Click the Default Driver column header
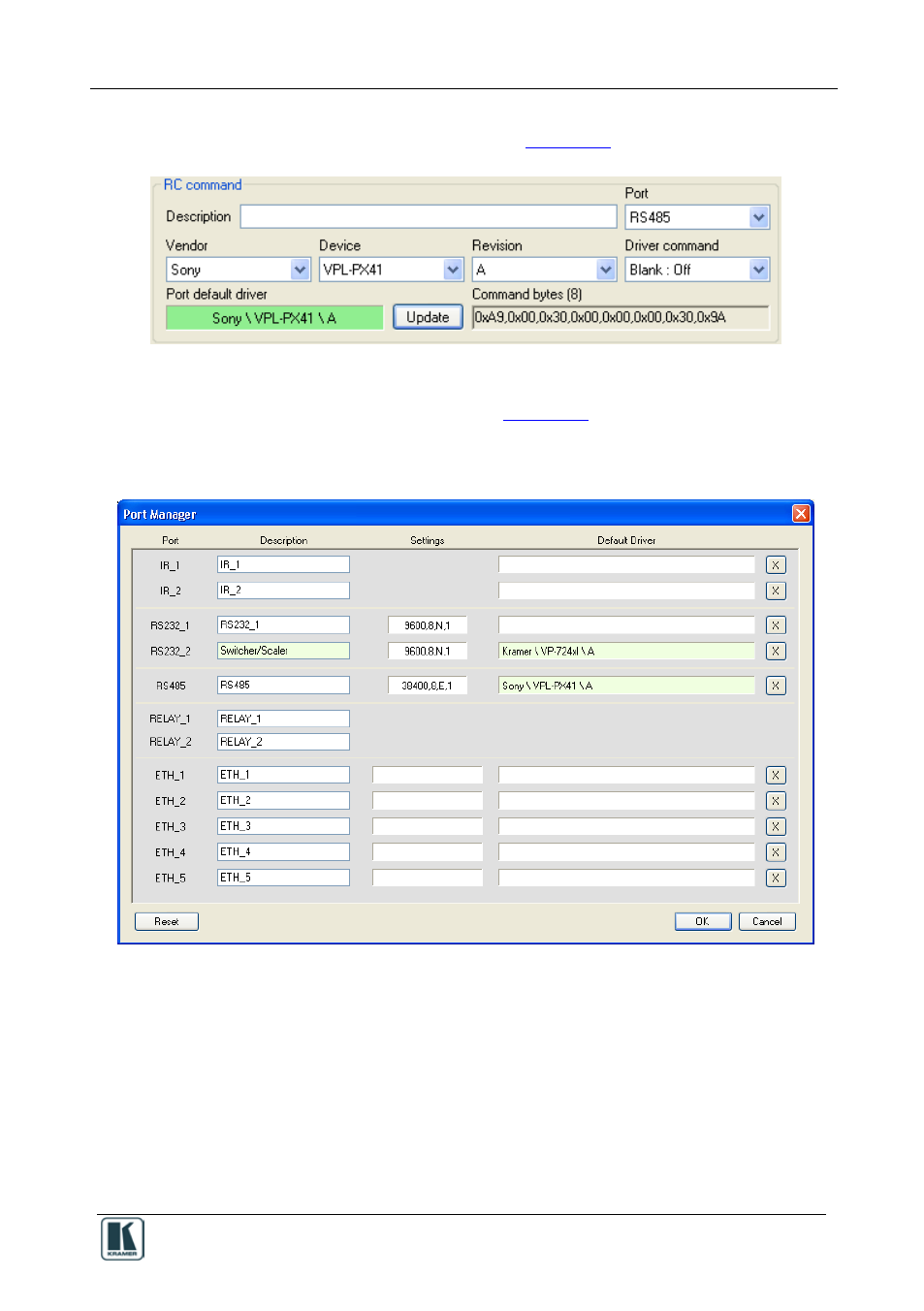Viewport: 924px width, 1311px height. coord(626,540)
